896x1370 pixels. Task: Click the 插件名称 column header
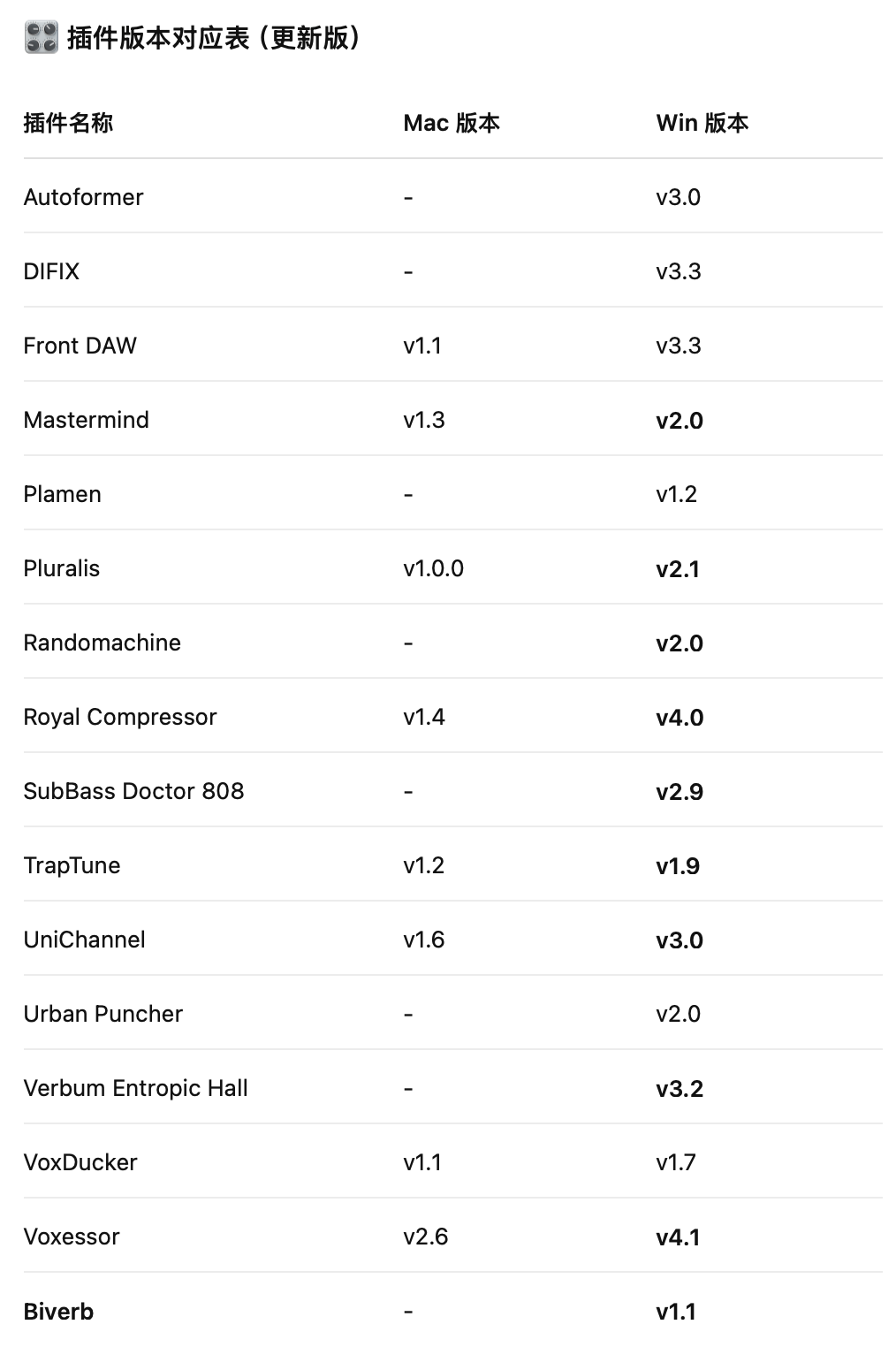tap(68, 123)
